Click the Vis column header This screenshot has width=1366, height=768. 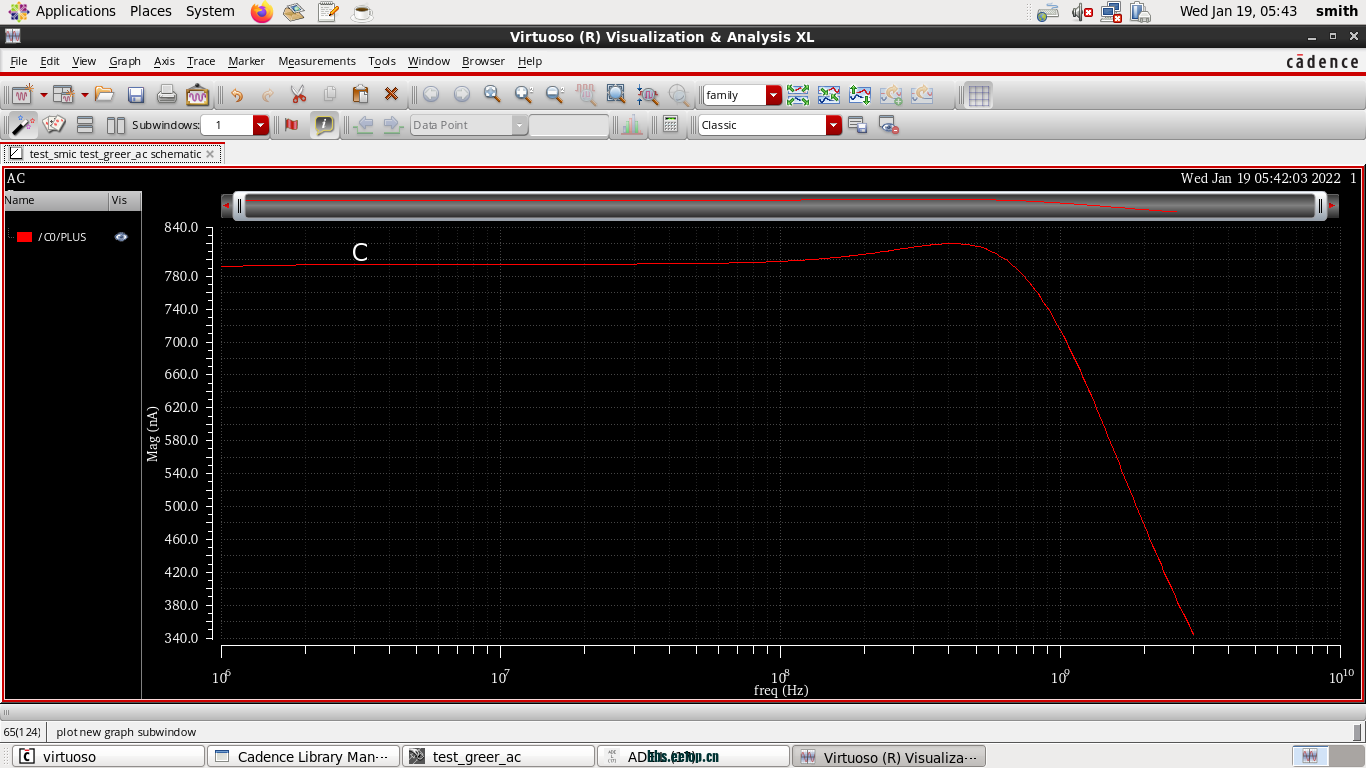pyautogui.click(x=124, y=200)
